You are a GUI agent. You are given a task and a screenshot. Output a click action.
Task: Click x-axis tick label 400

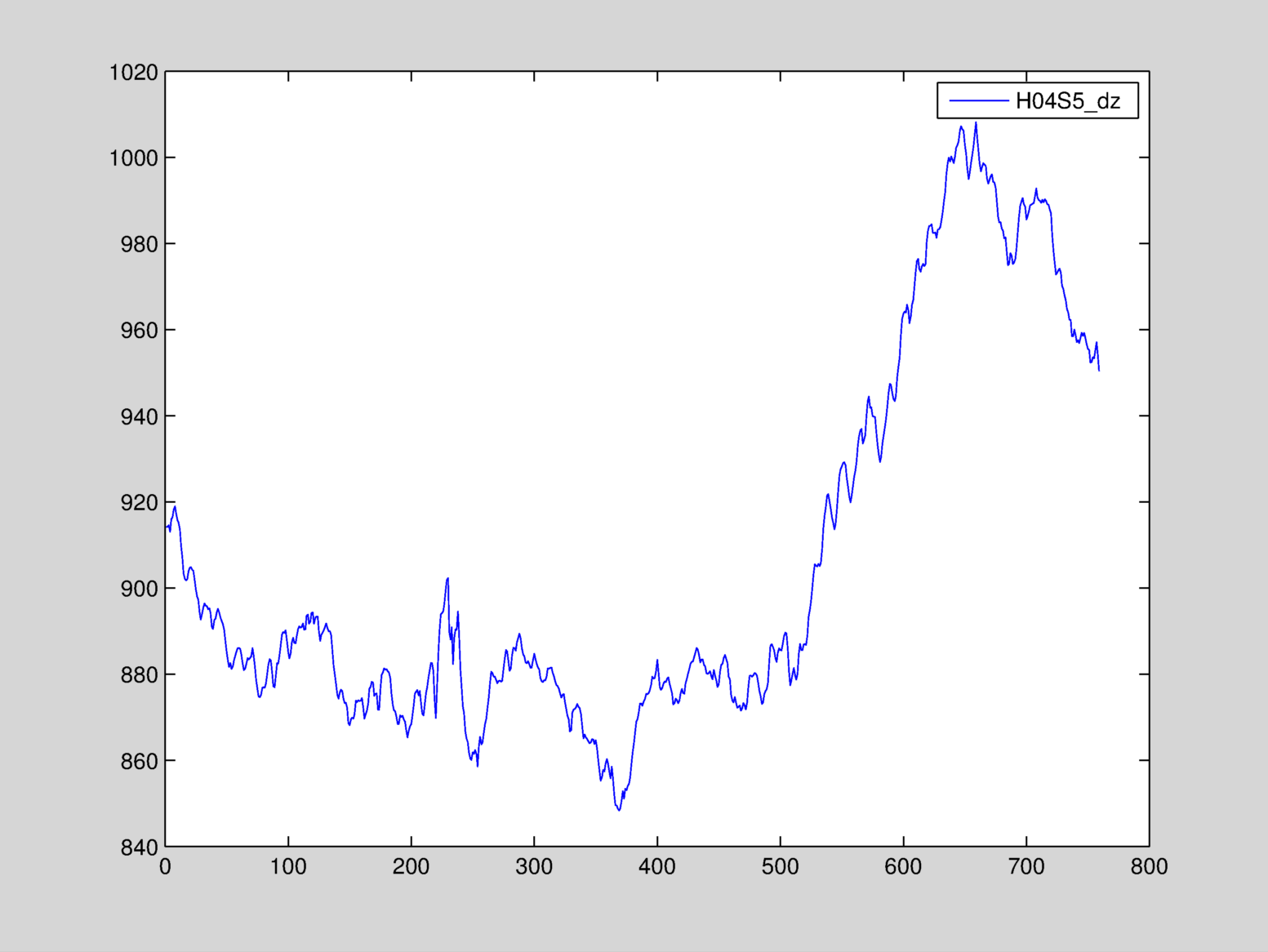657,867
